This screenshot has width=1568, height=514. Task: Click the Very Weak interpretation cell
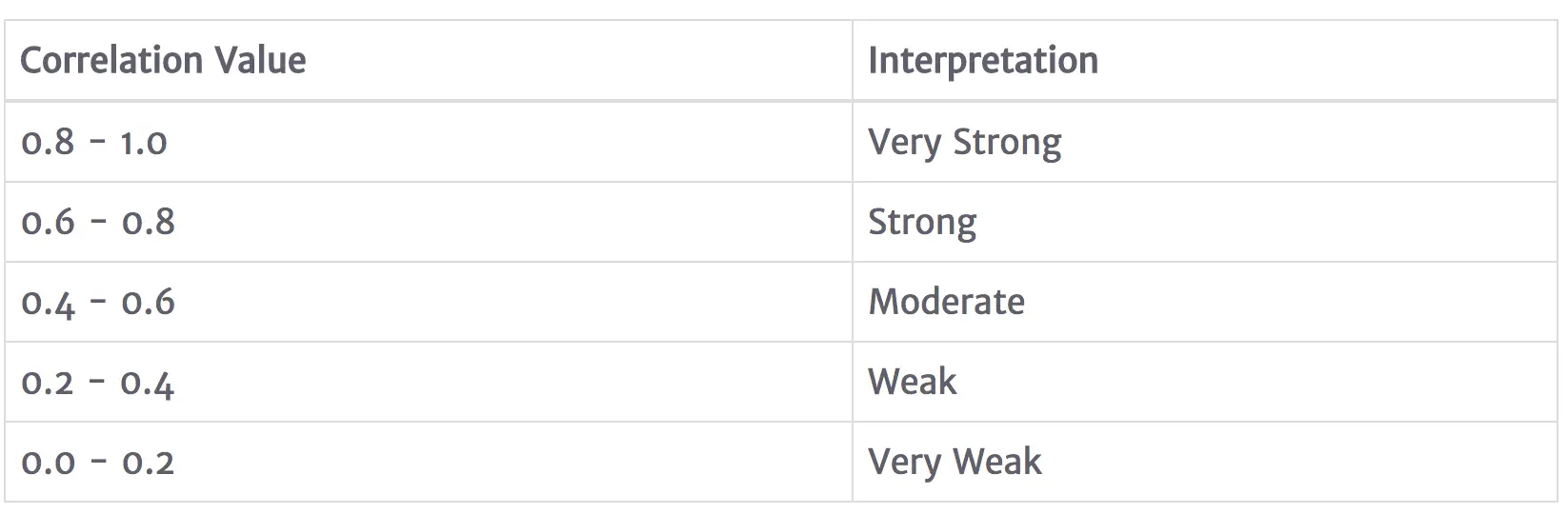coord(955,463)
